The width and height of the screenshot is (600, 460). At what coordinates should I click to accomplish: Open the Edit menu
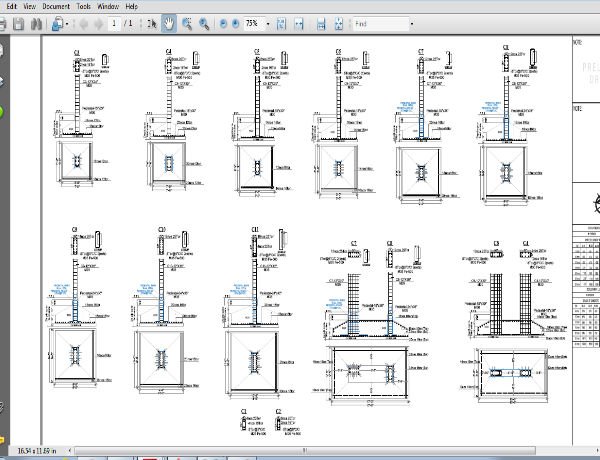click(13, 6)
